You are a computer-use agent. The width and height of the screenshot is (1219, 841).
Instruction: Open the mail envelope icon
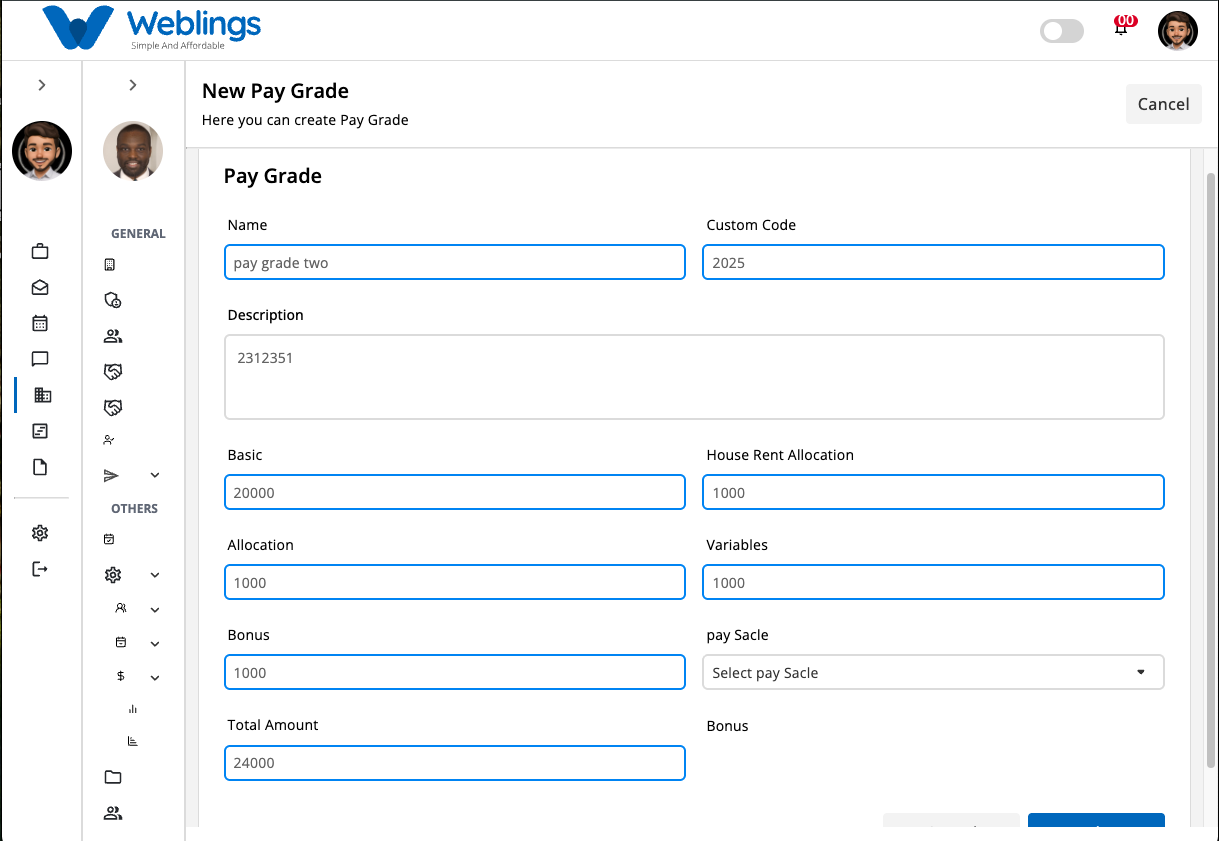click(x=40, y=287)
